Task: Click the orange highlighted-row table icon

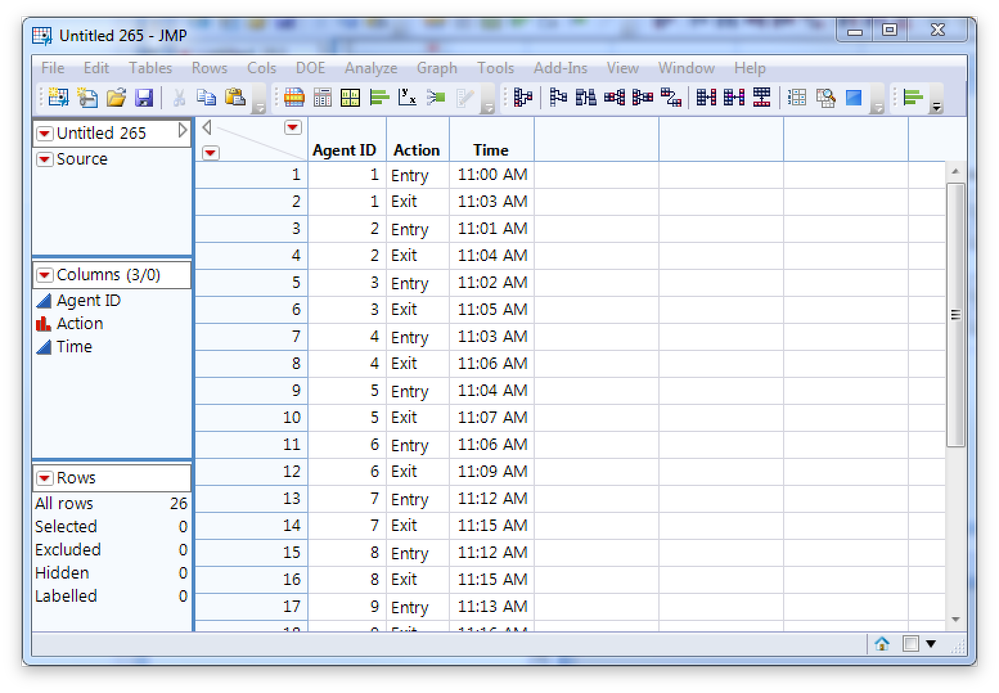Action: pyautogui.click(x=294, y=97)
